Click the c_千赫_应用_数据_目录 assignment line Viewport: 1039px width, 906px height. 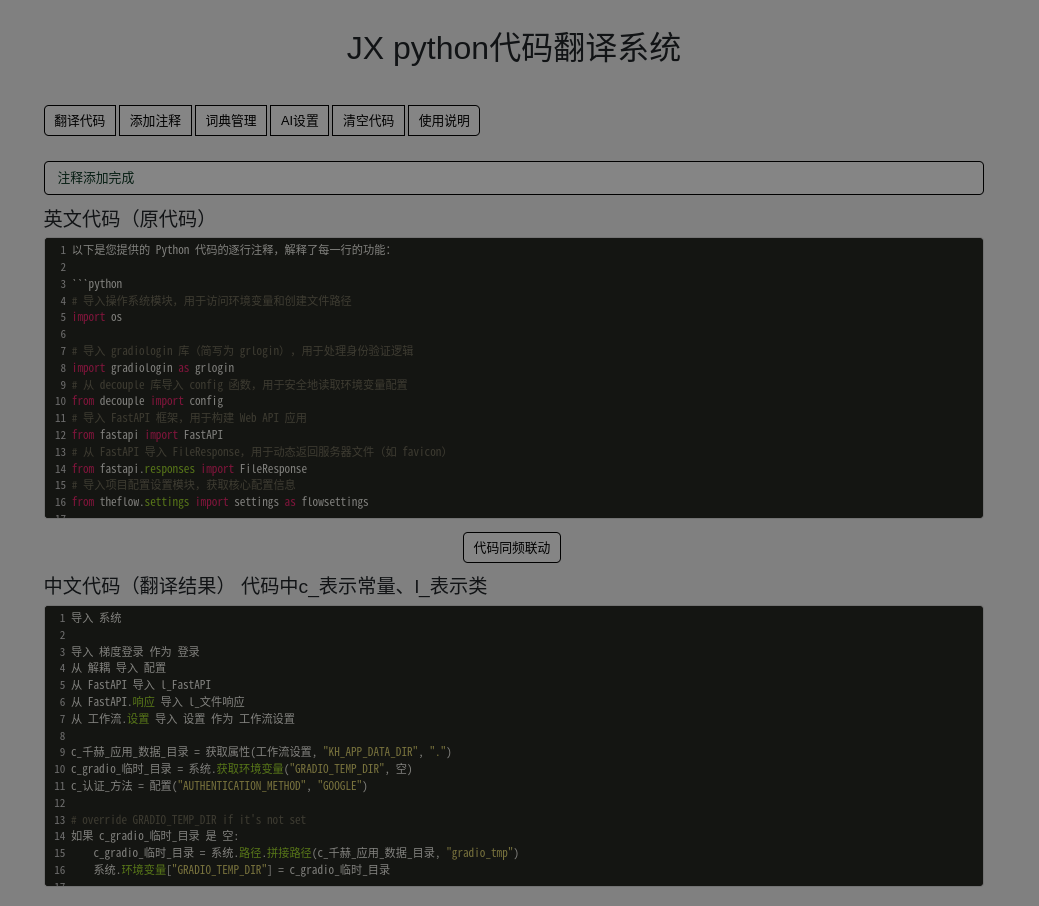pyautogui.click(x=260, y=753)
